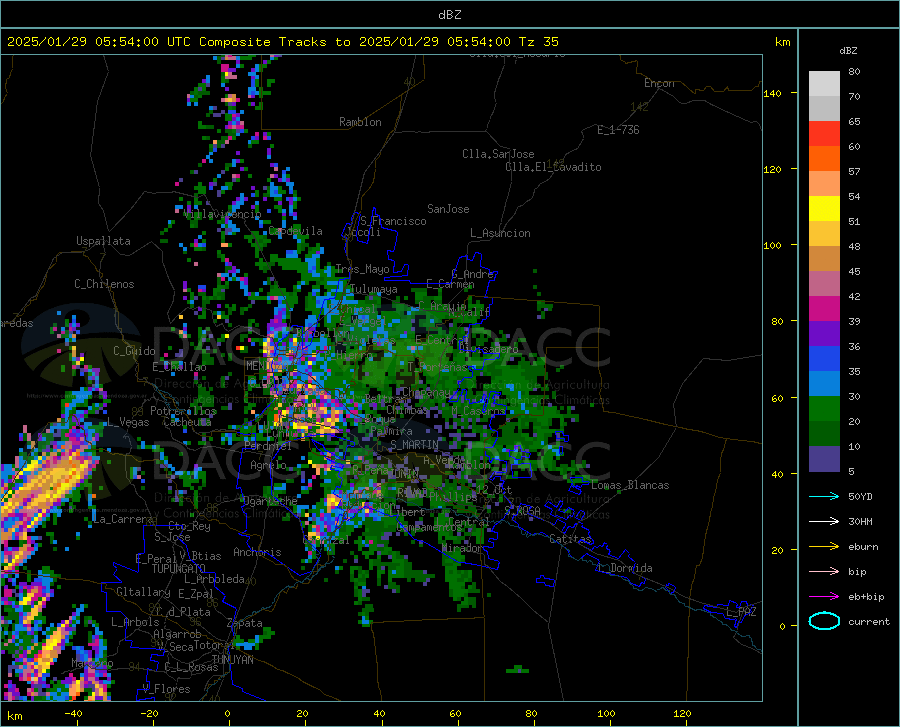The image size is (900, 727).
Task: Click the TUPUNGATO town label
Action: (179, 569)
